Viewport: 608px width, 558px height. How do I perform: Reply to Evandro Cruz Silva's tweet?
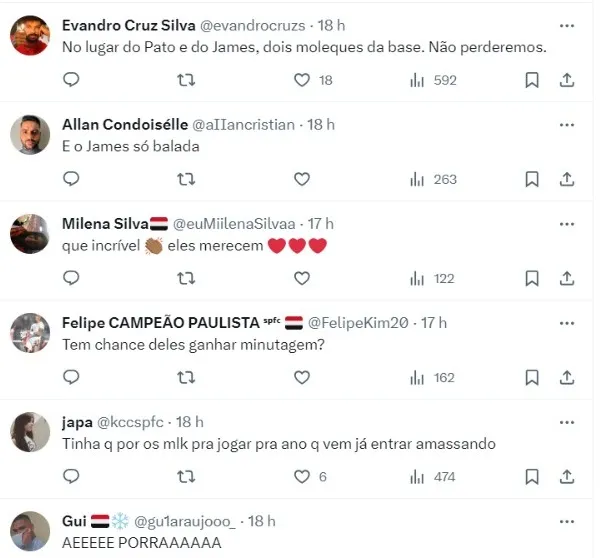pos(71,80)
